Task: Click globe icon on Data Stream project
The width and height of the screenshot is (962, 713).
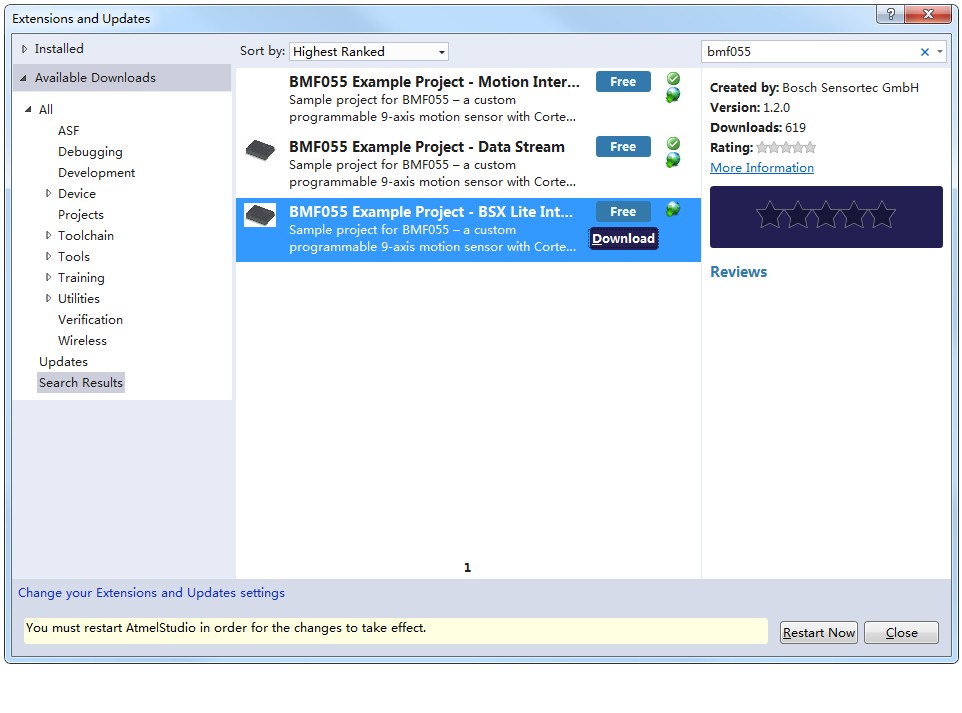Action: pyautogui.click(x=673, y=160)
